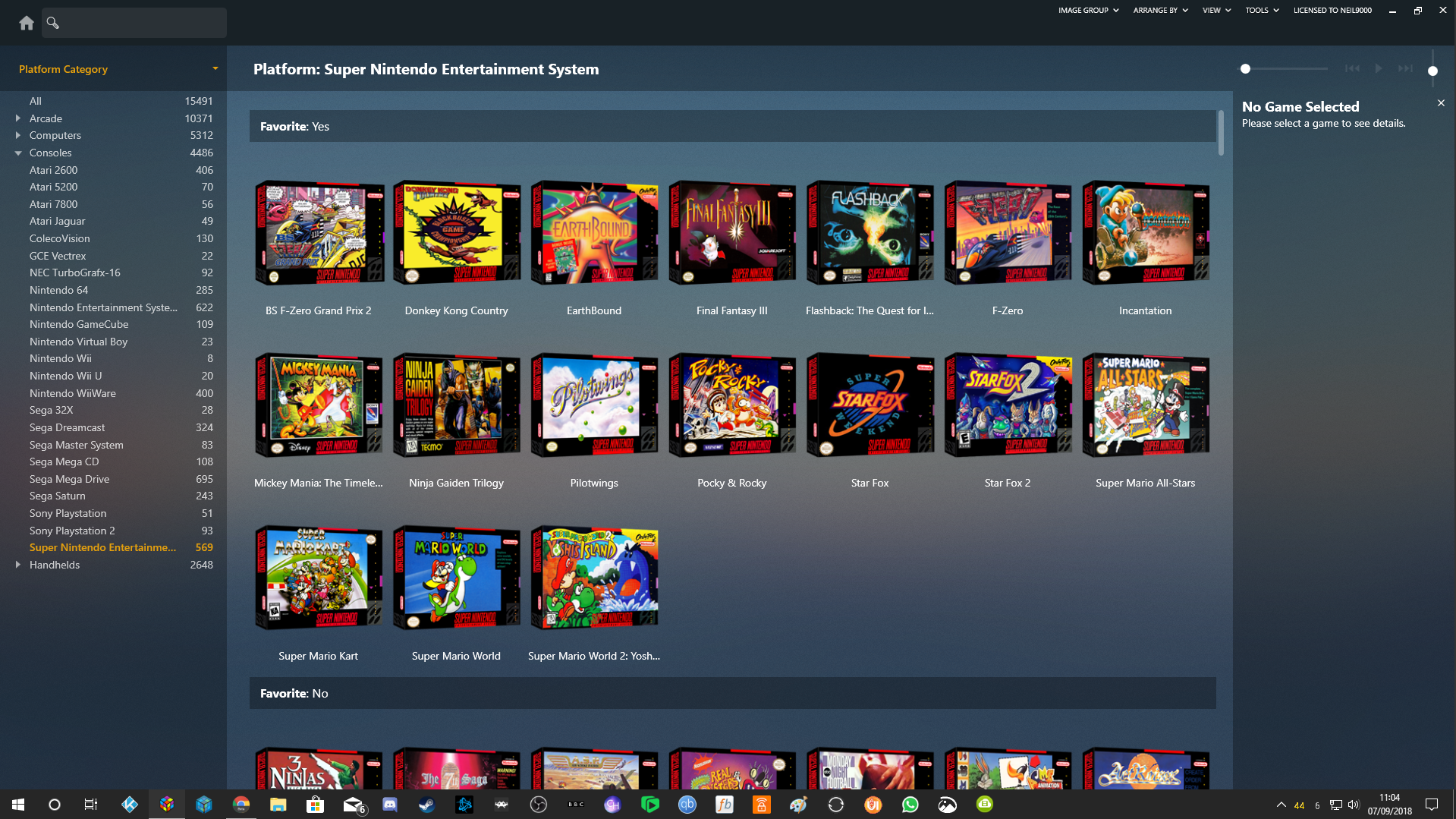Open Discord from taskbar
The image size is (1456, 819).
point(390,805)
